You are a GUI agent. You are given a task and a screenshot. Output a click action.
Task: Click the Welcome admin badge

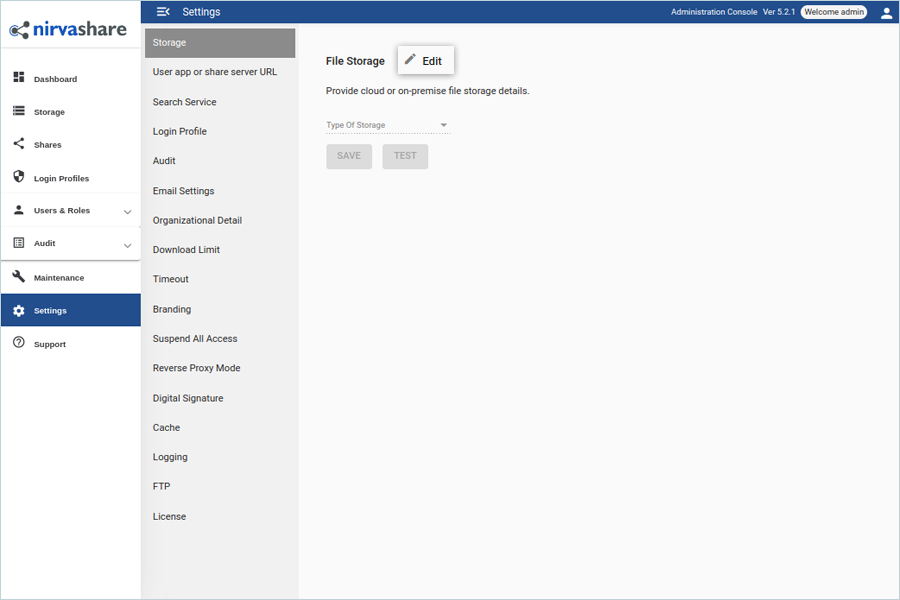click(833, 12)
